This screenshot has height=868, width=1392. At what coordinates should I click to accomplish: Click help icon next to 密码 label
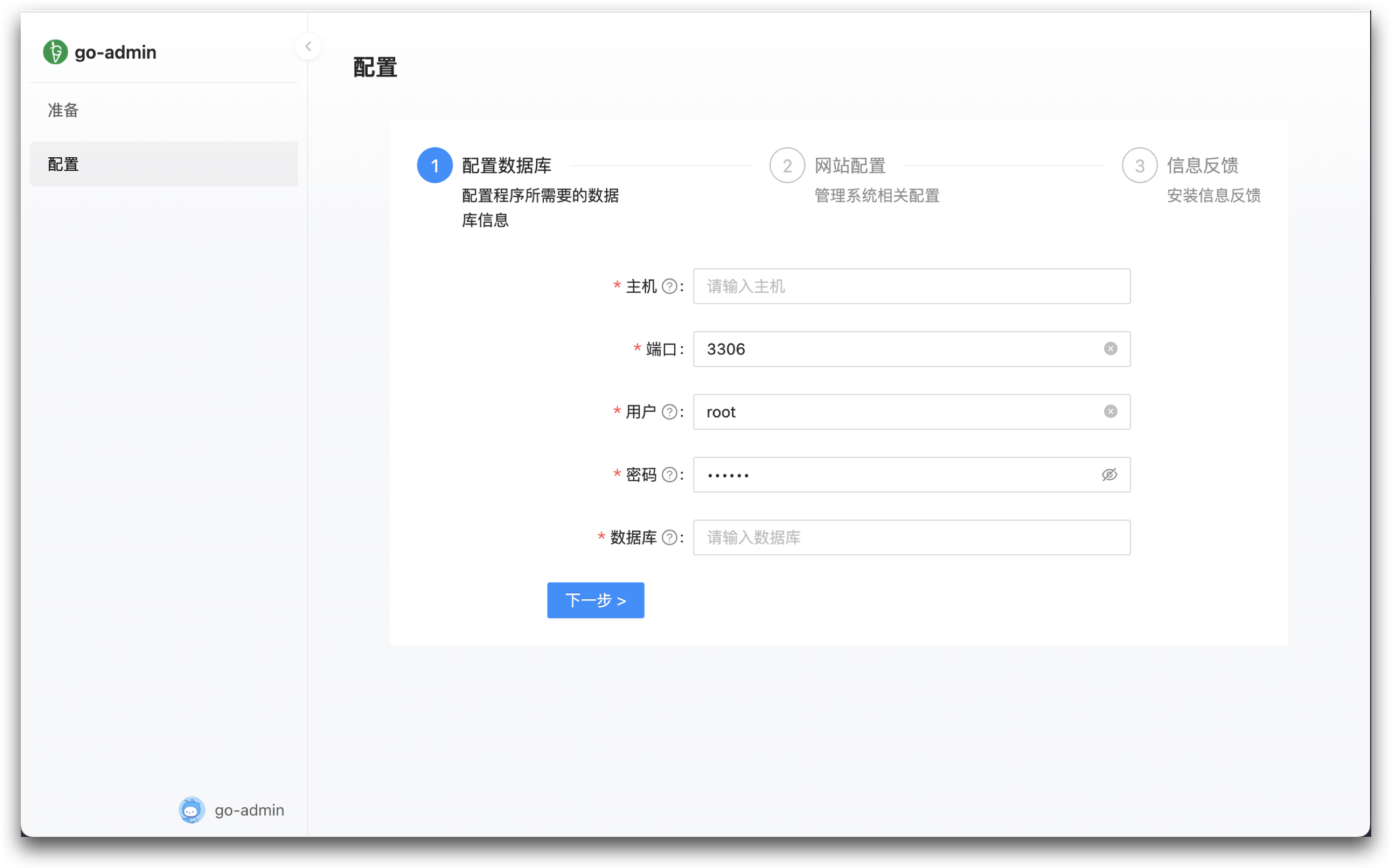(x=669, y=475)
